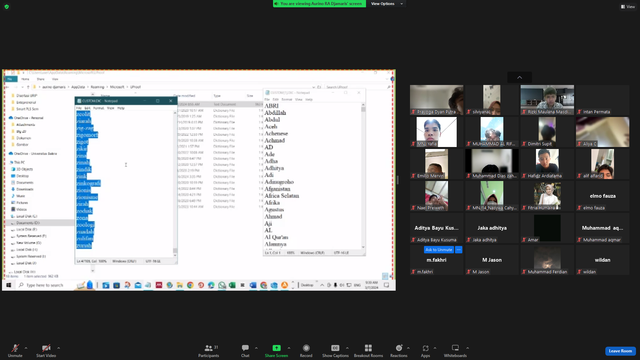Image resolution: width=640 pixels, height=360 pixels.
Task: Expand Whiteboards options arrow
Action: (467, 348)
